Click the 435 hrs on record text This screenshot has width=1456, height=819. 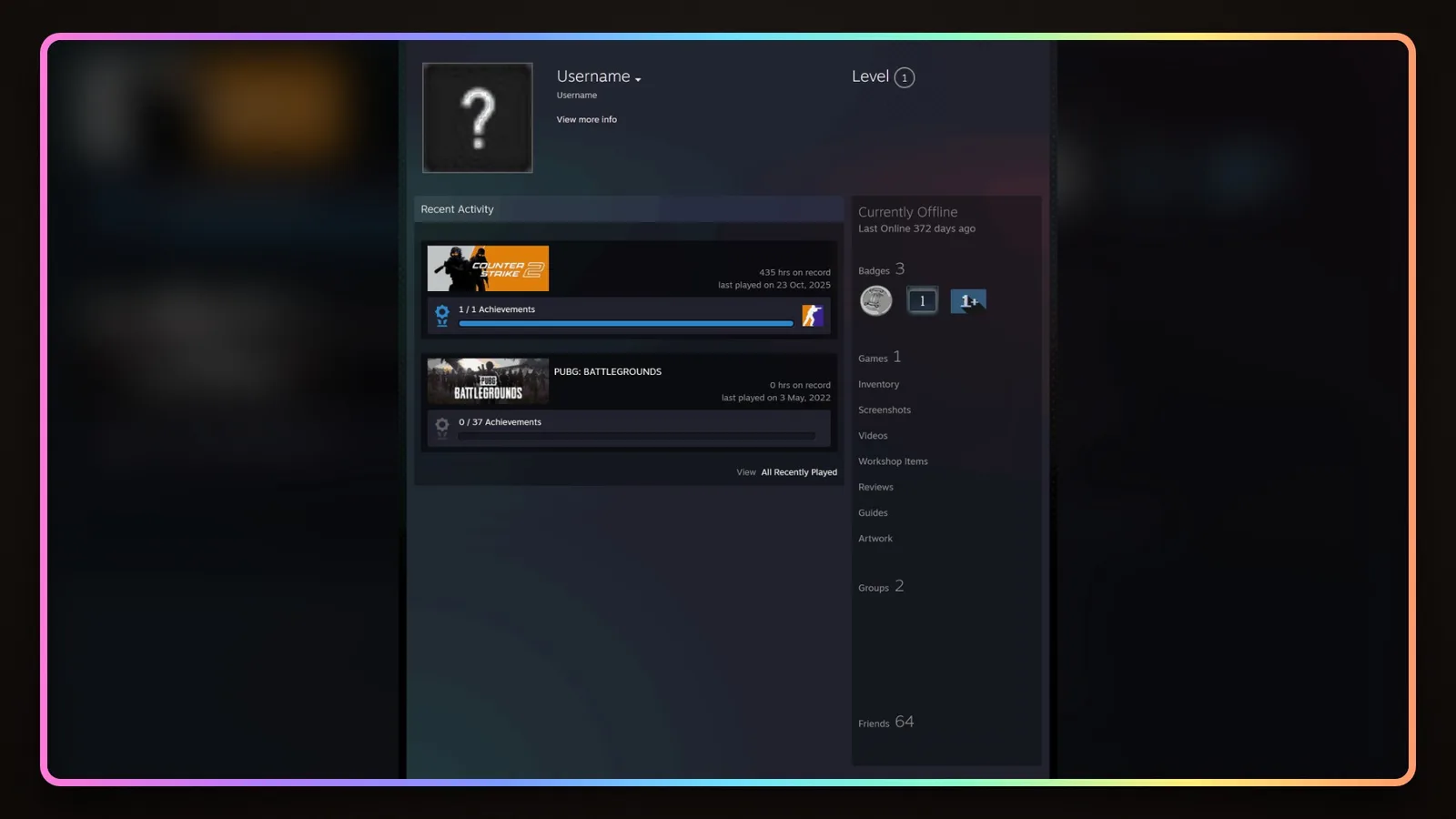[795, 272]
